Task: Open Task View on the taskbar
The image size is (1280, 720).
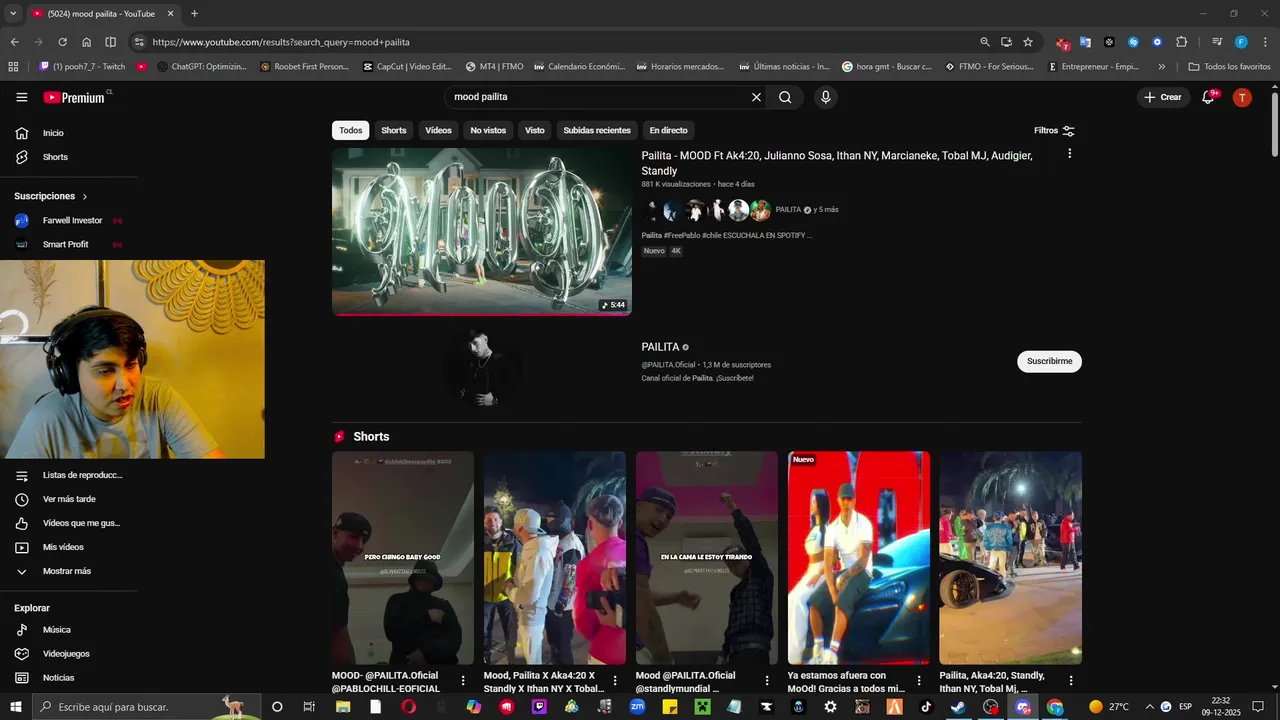Action: (309, 707)
